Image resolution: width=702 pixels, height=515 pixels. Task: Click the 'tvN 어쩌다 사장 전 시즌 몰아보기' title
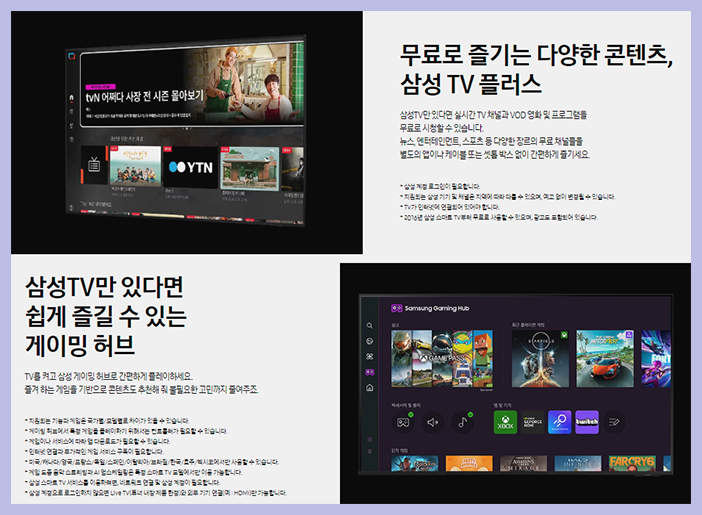145,96
